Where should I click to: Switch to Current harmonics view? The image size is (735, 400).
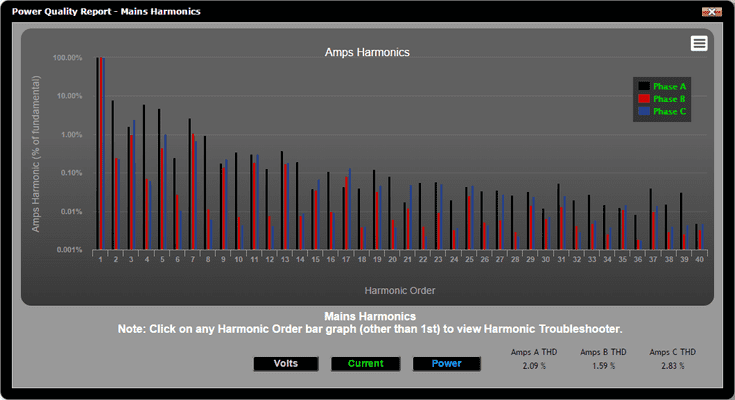click(366, 364)
